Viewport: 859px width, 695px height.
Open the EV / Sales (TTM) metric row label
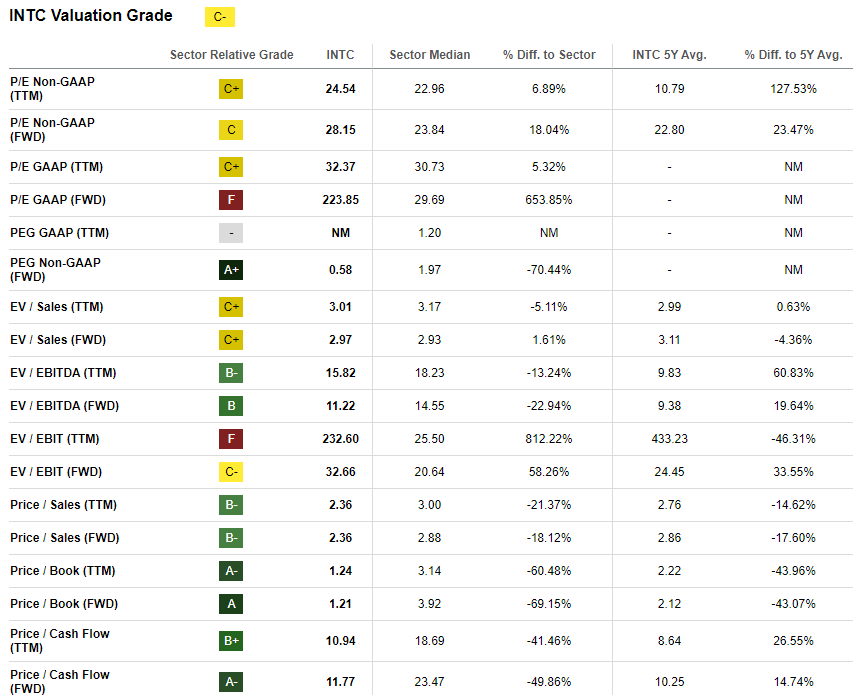57,307
